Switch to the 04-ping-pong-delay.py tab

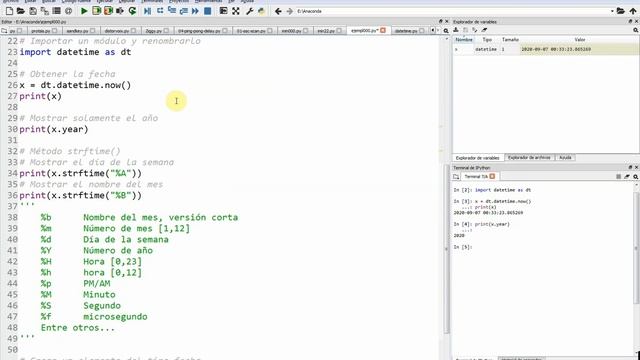pos(202,31)
